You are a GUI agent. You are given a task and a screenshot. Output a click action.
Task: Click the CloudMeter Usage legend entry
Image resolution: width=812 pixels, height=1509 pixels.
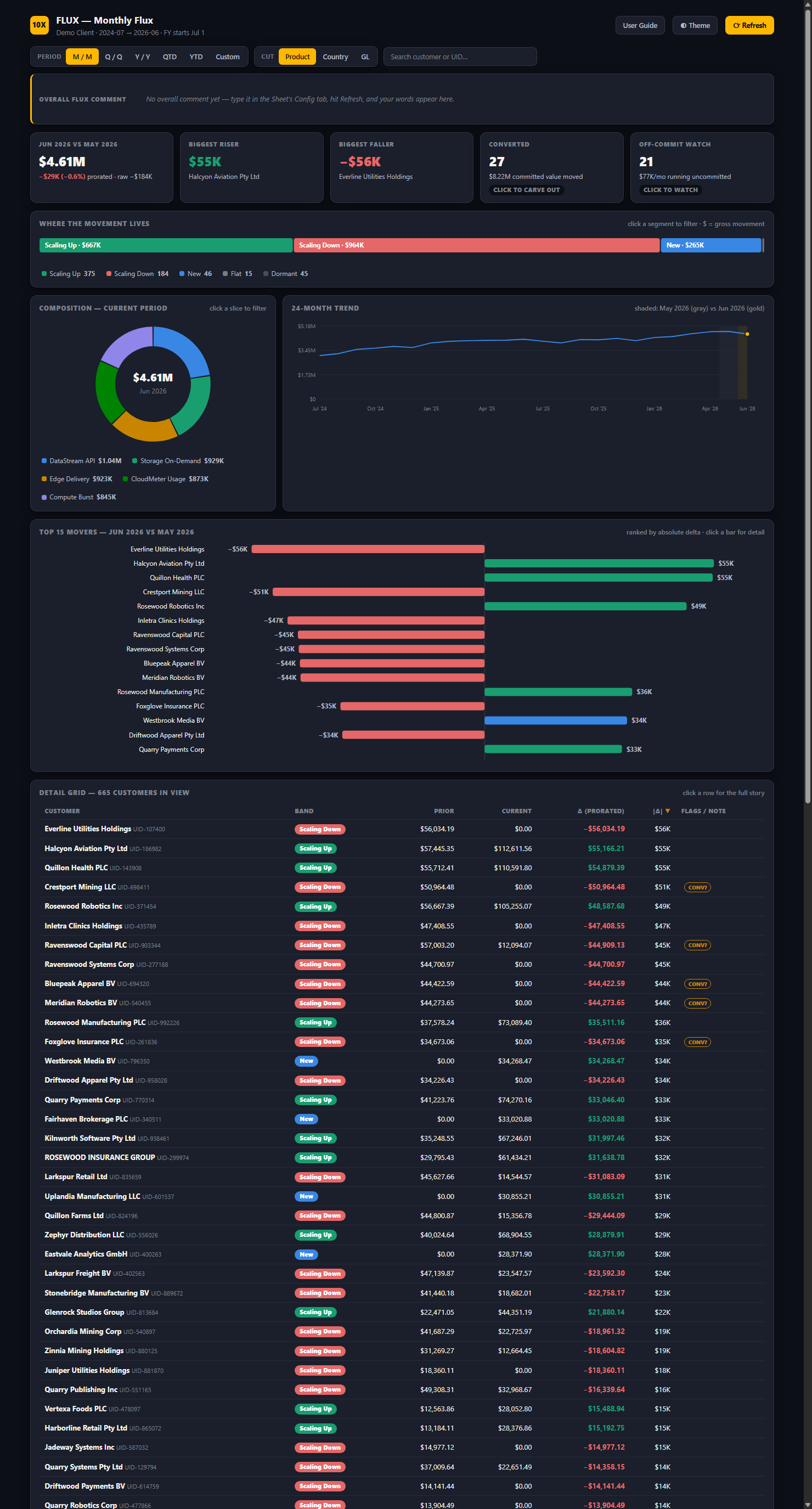pos(166,478)
